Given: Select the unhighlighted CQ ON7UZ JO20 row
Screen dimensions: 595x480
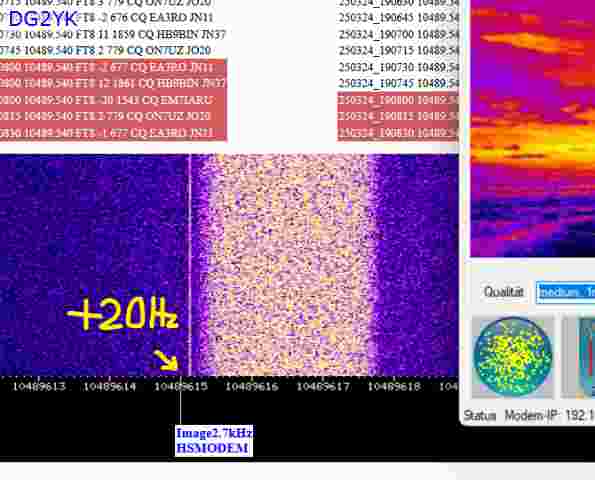Looking at the screenshot, I should [x=105, y=50].
